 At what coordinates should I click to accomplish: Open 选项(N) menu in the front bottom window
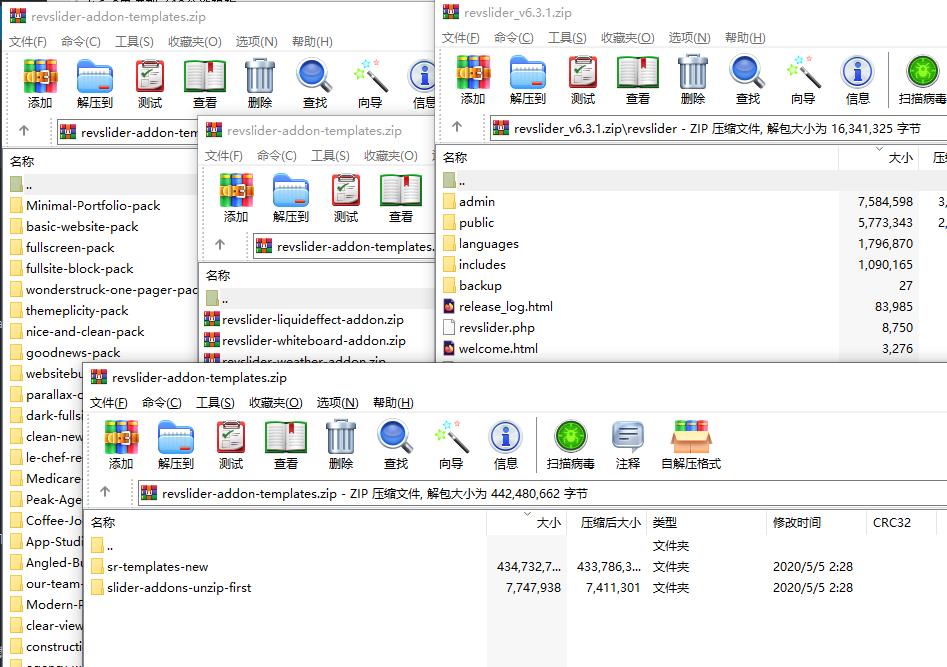(337, 402)
